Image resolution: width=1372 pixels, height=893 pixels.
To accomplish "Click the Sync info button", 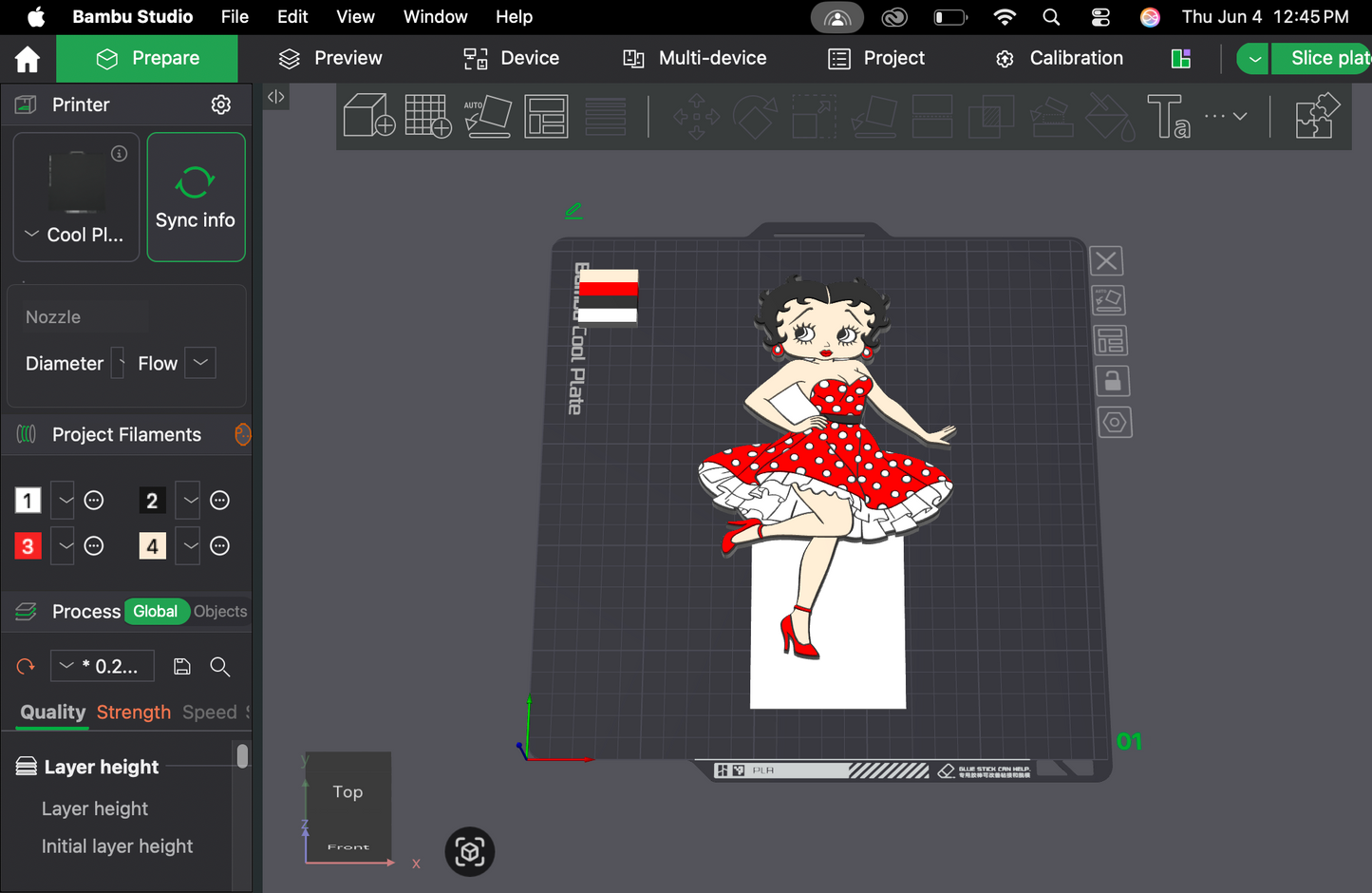I will [x=196, y=197].
